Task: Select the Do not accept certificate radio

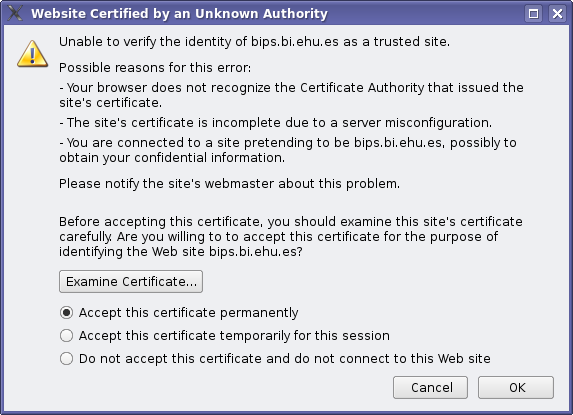Action: (67, 358)
